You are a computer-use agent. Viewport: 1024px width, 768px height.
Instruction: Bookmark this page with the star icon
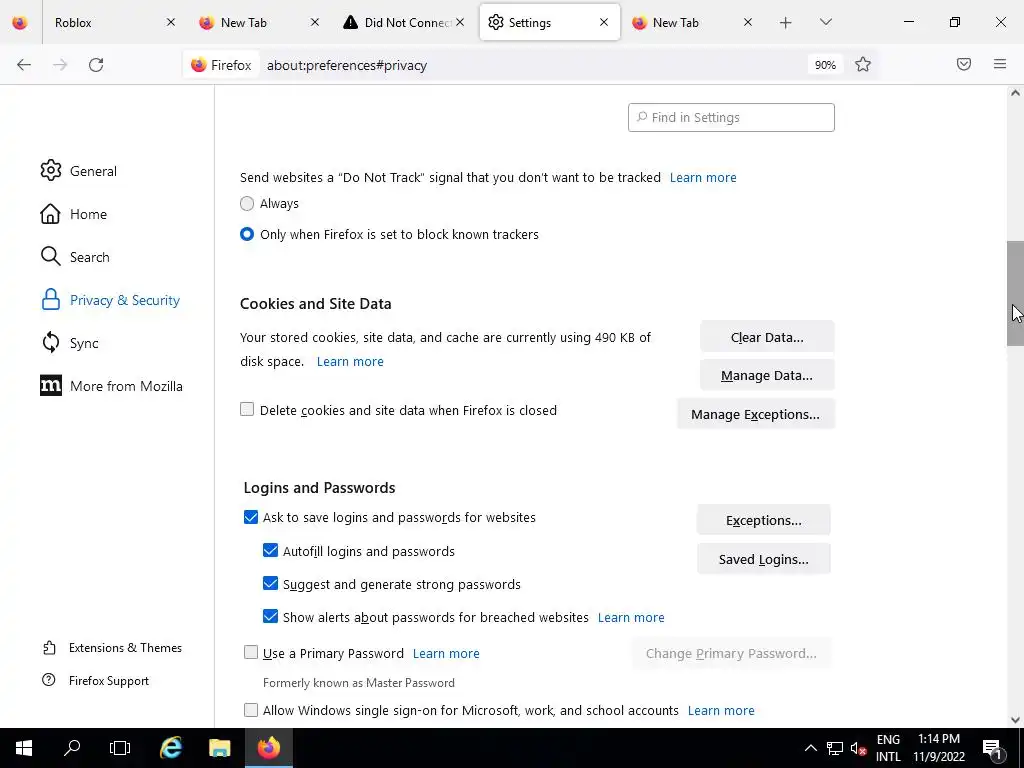[x=863, y=65]
